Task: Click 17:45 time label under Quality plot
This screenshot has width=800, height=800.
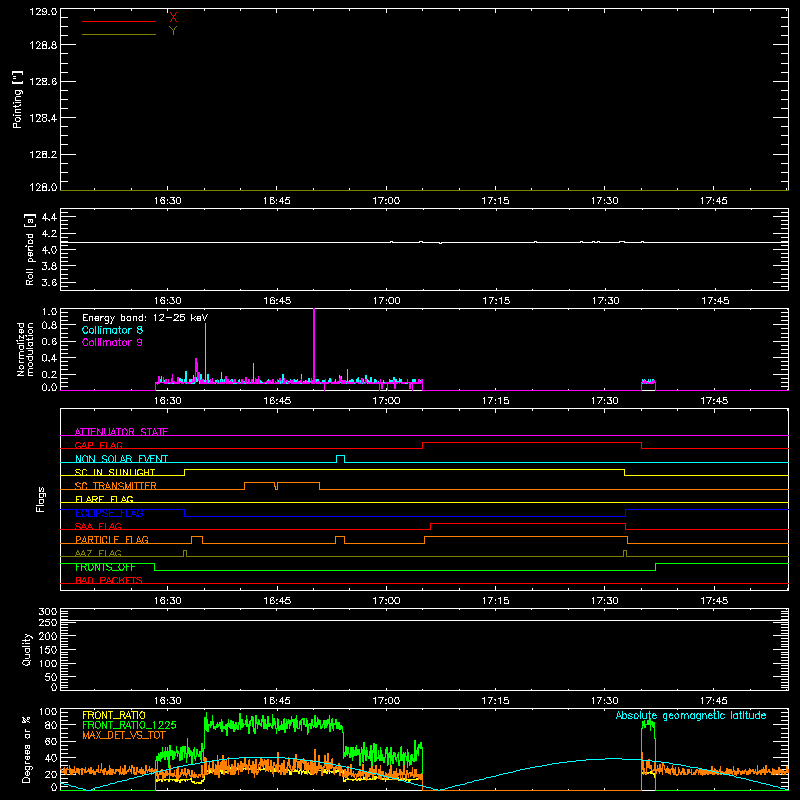Action: pos(714,701)
